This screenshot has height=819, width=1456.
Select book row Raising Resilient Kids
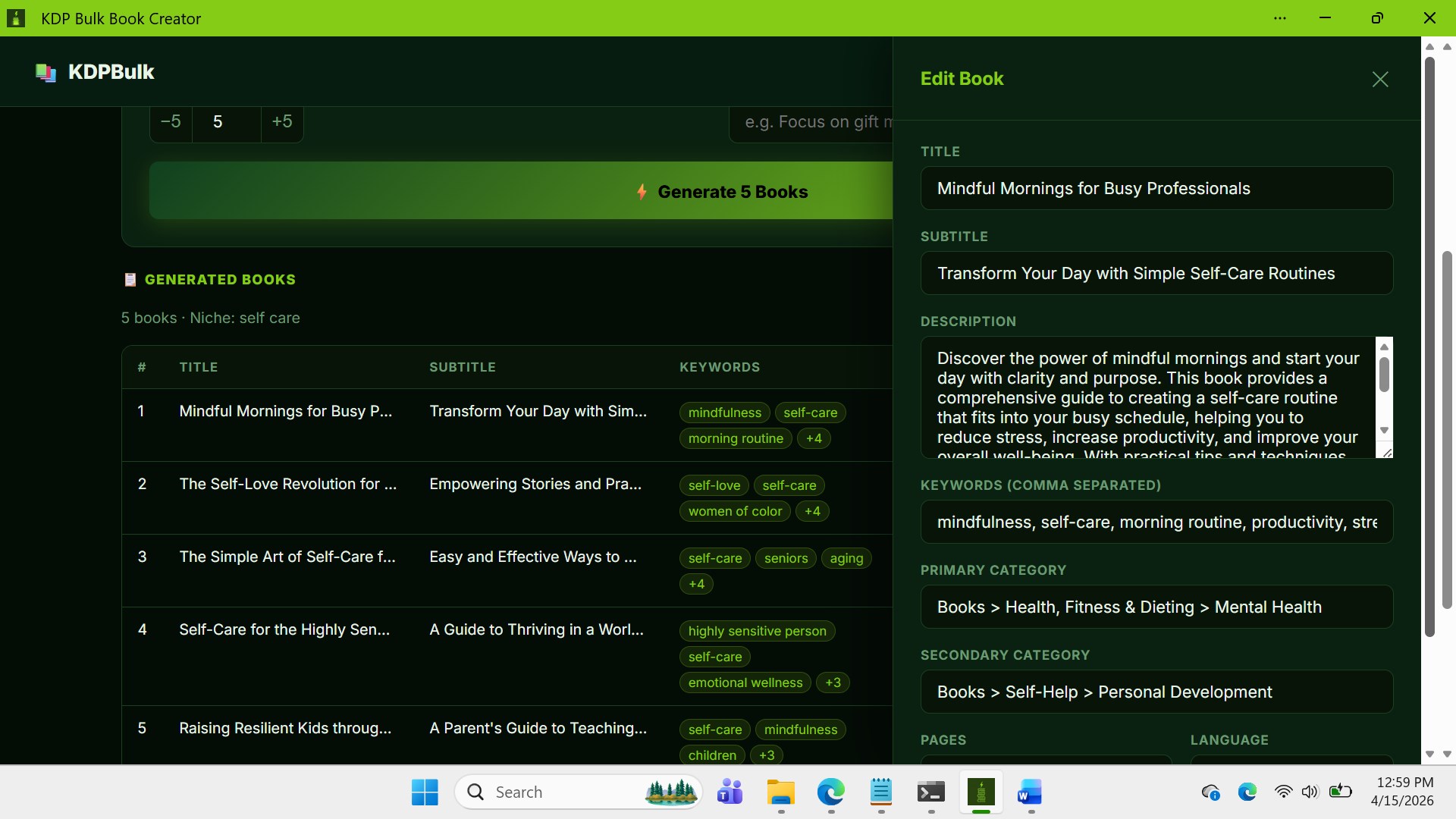click(507, 735)
